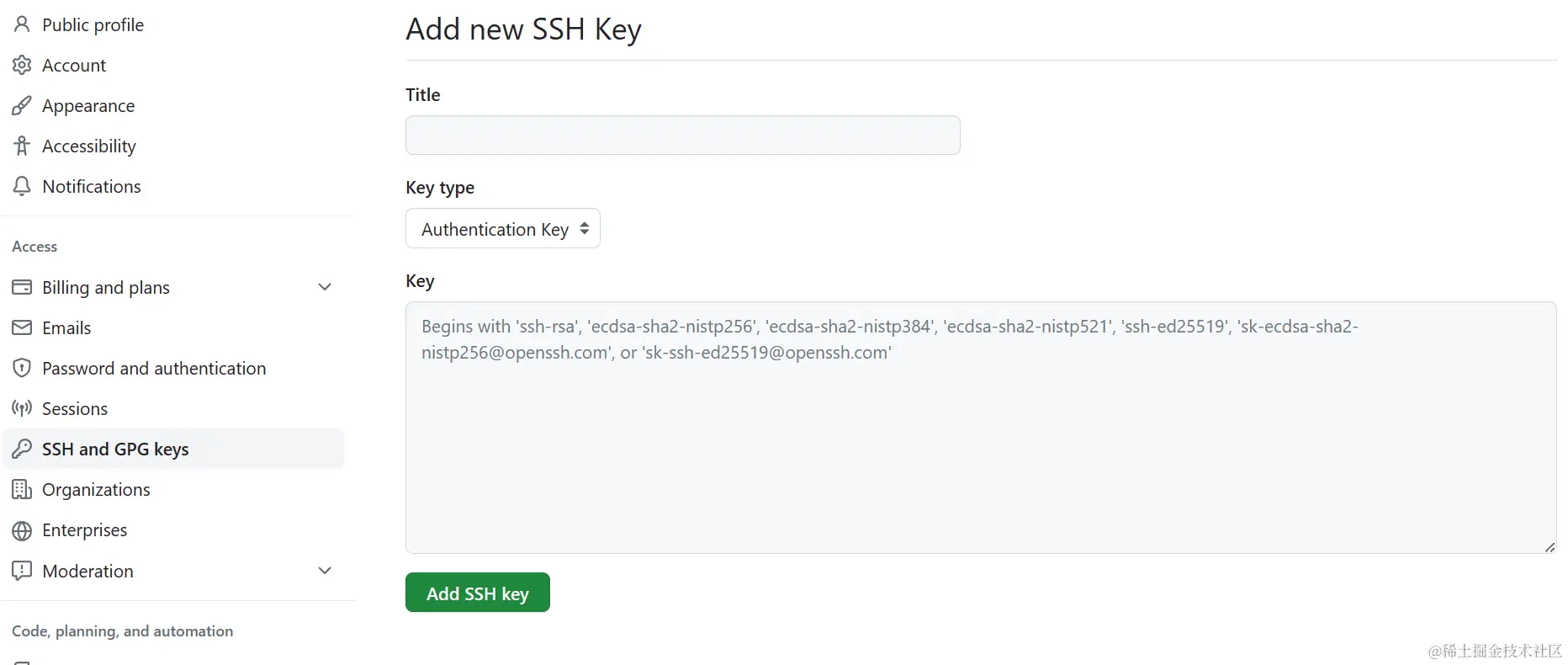Click the Public profile person icon
1568x665 pixels.
point(22,24)
